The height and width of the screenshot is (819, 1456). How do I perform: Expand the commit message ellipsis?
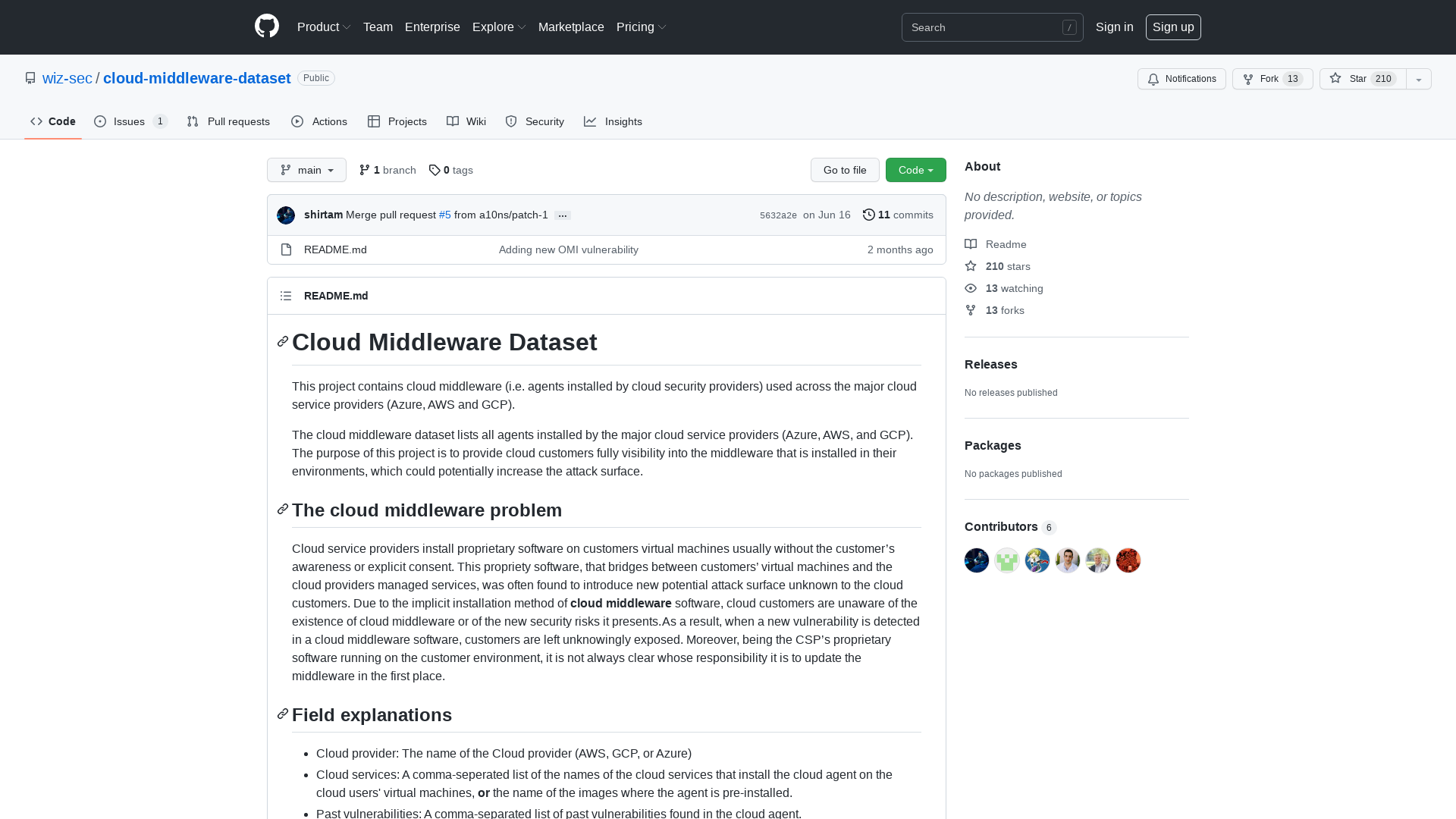562,215
